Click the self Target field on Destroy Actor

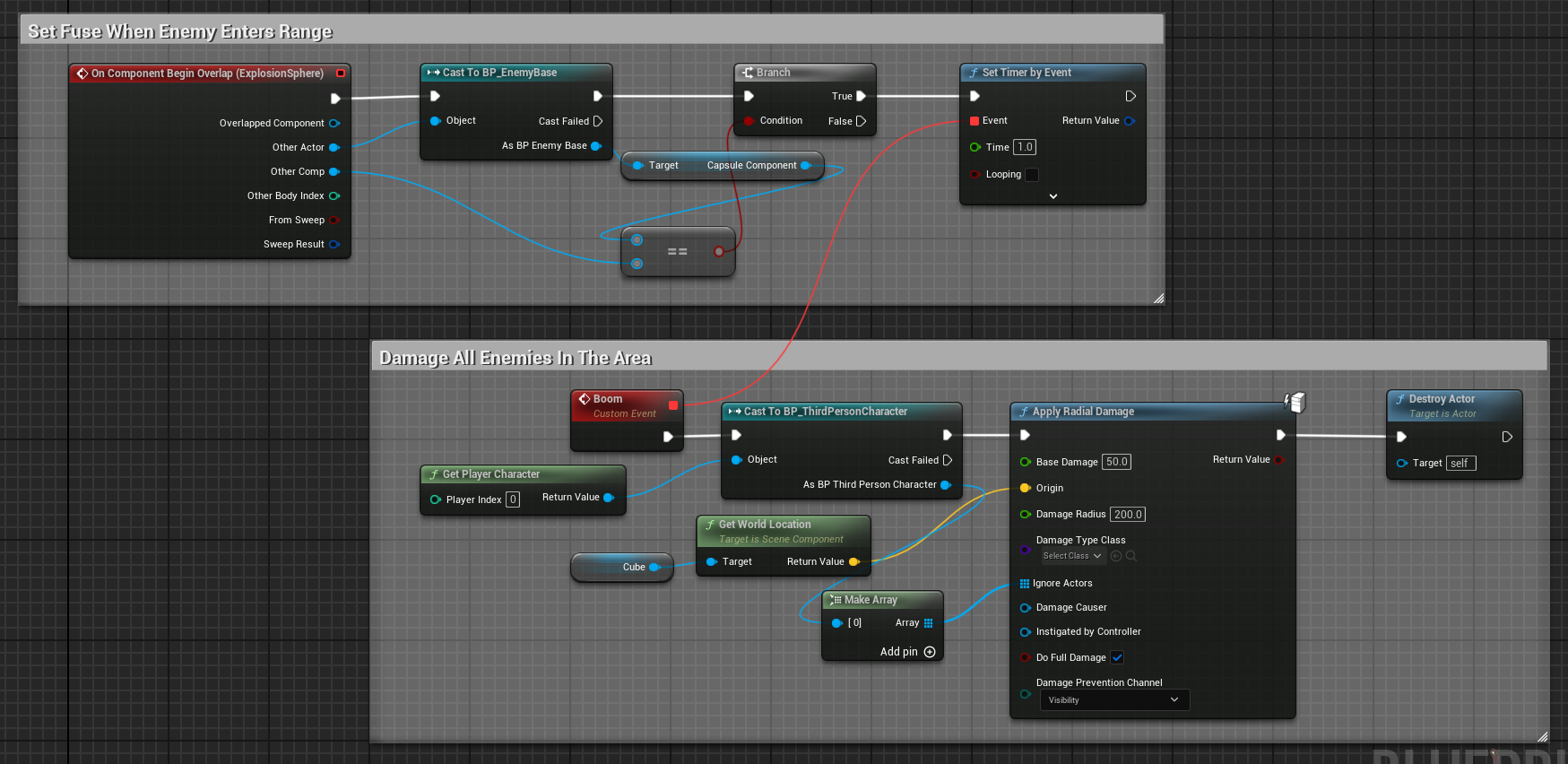tap(1461, 463)
